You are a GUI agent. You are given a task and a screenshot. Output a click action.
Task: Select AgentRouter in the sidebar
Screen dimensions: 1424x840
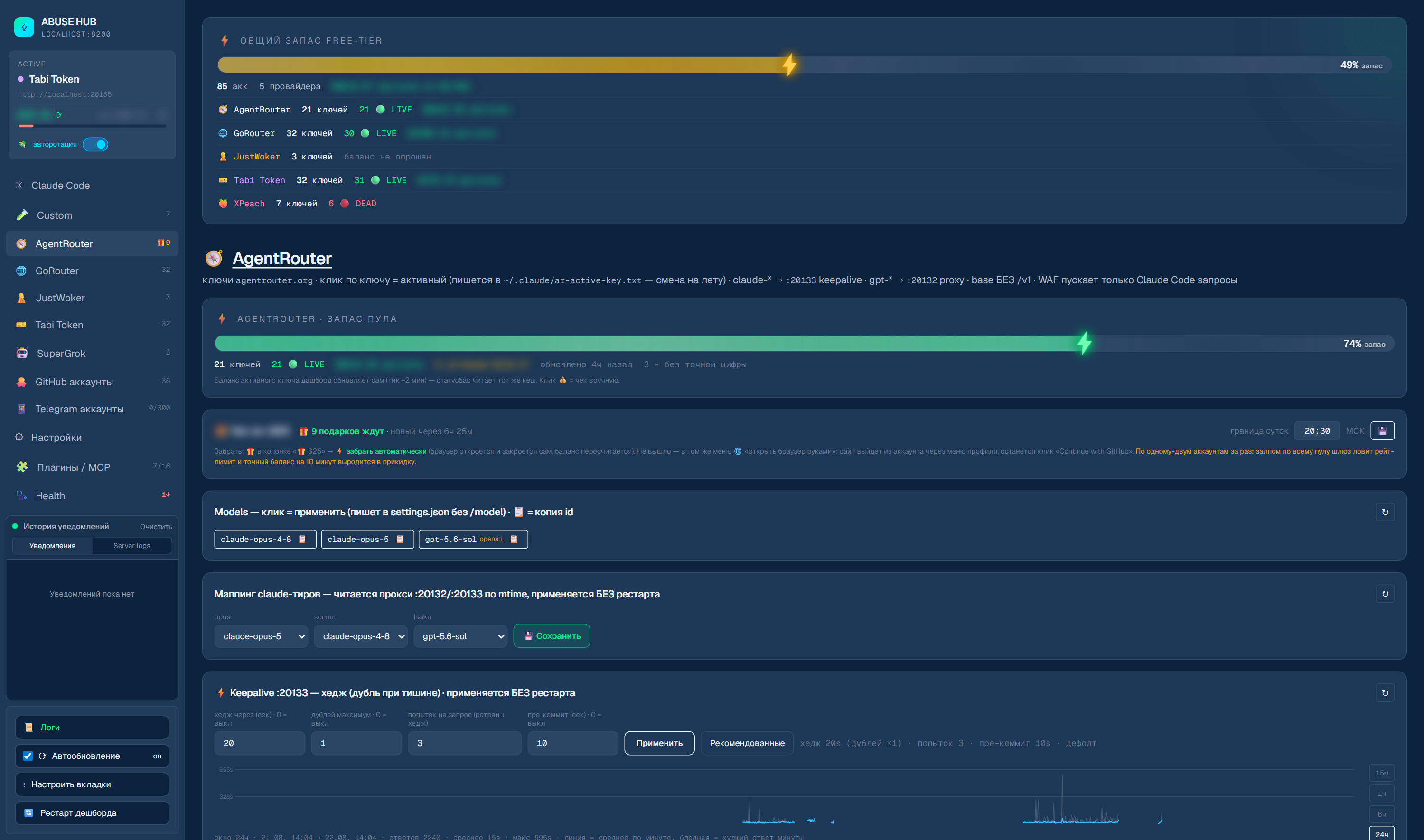tap(92, 243)
